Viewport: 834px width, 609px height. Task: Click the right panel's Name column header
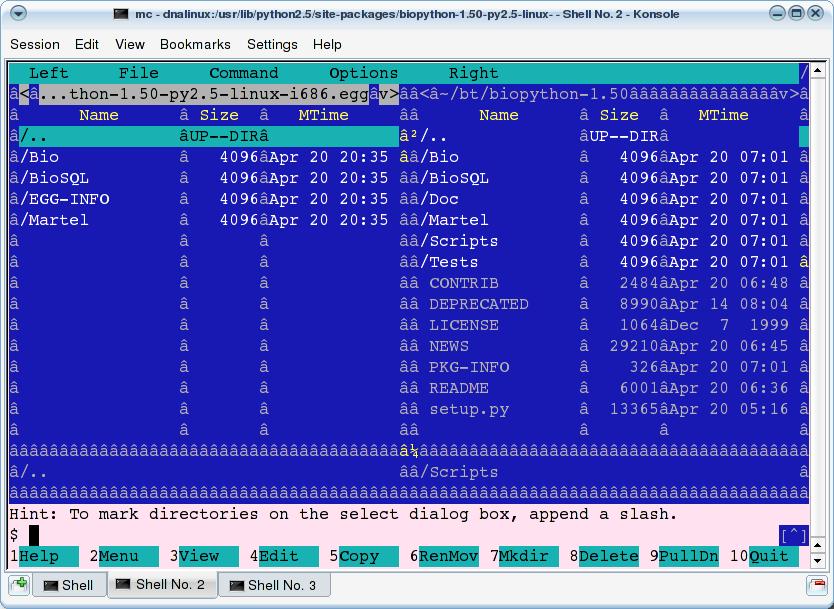click(499, 115)
